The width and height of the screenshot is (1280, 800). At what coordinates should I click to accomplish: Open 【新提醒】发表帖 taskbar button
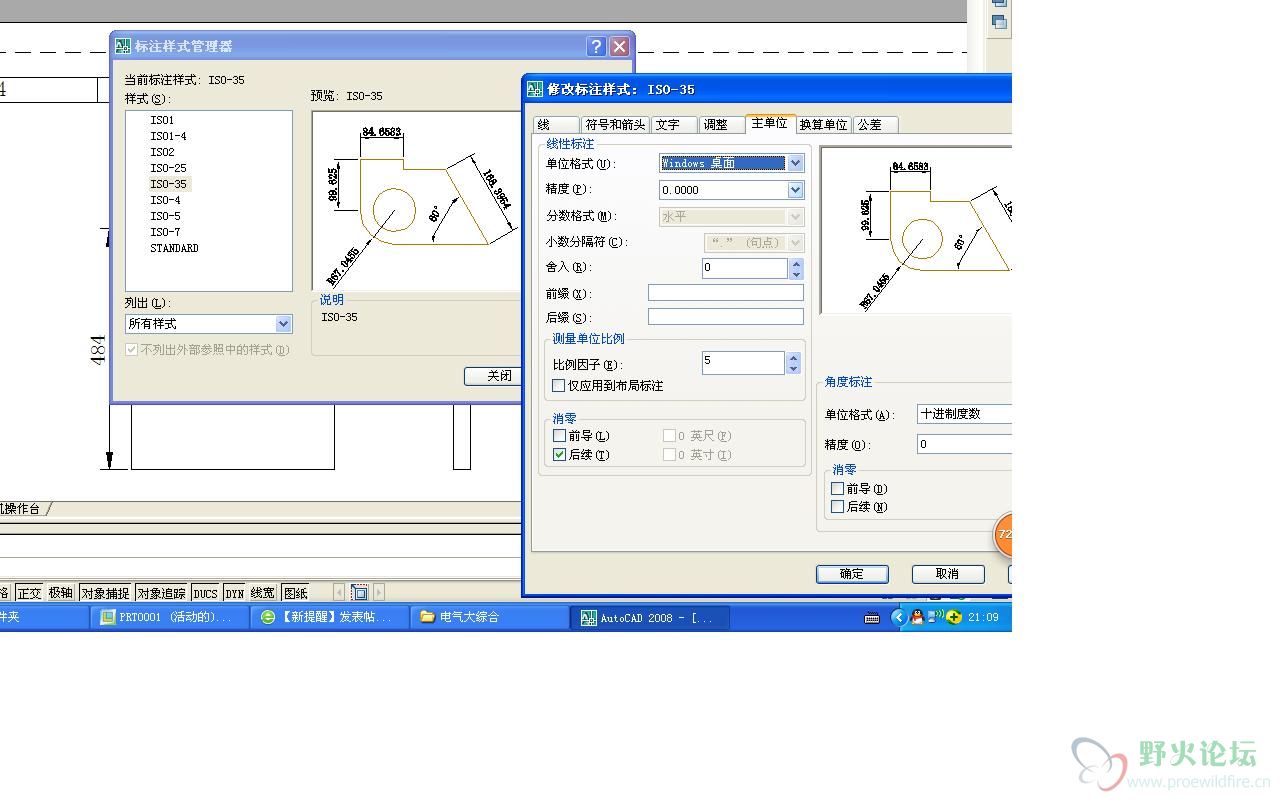[x=330, y=617]
